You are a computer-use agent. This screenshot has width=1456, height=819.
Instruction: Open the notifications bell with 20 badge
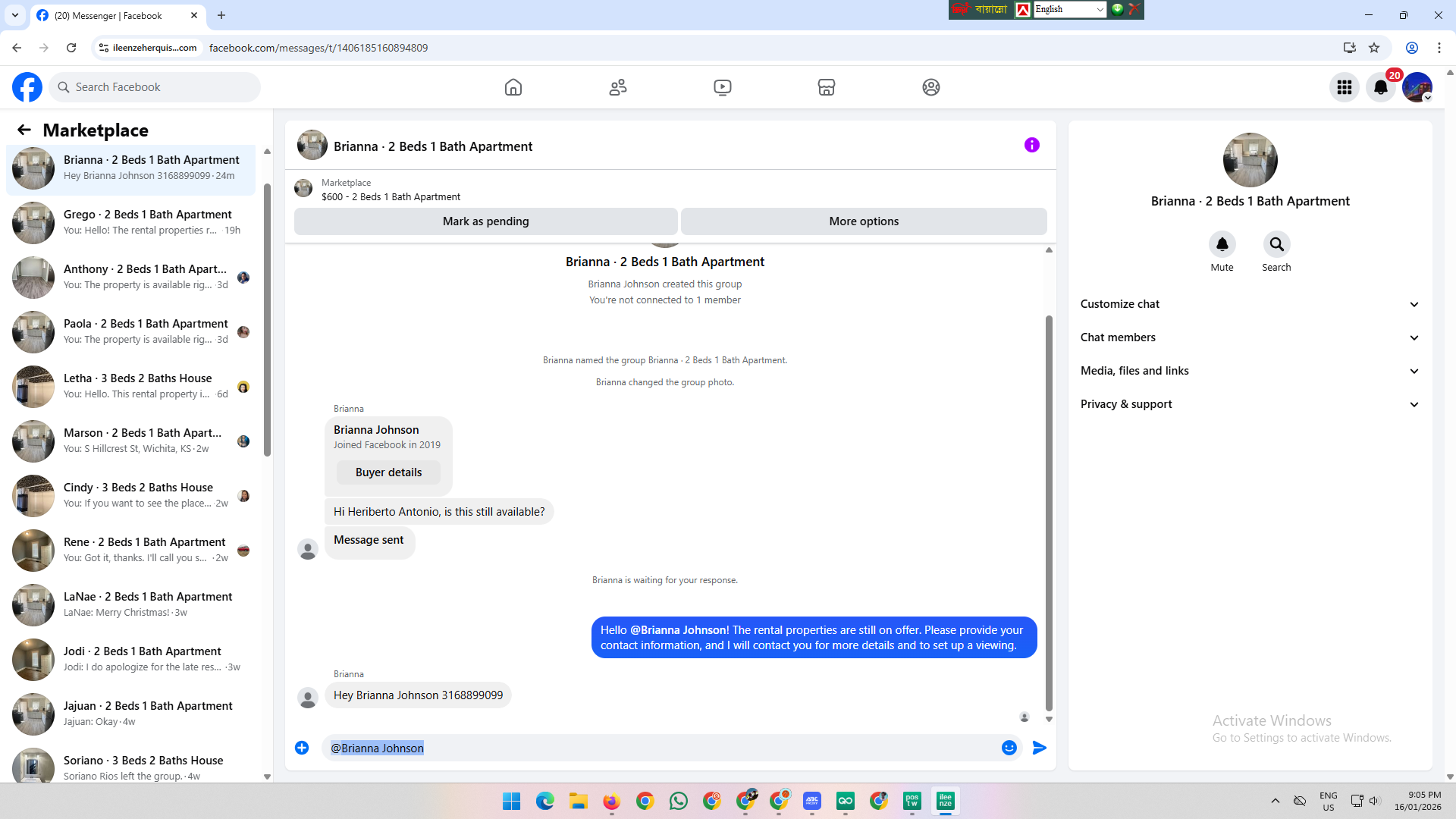pos(1381,87)
